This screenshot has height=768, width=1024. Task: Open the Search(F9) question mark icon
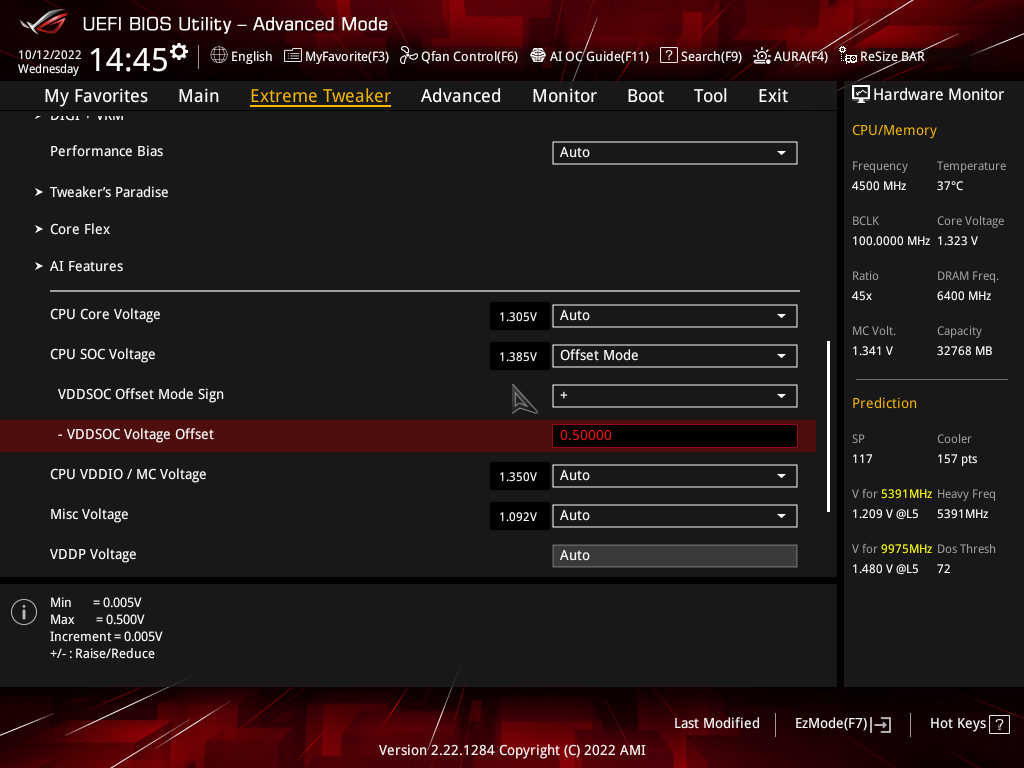click(668, 56)
